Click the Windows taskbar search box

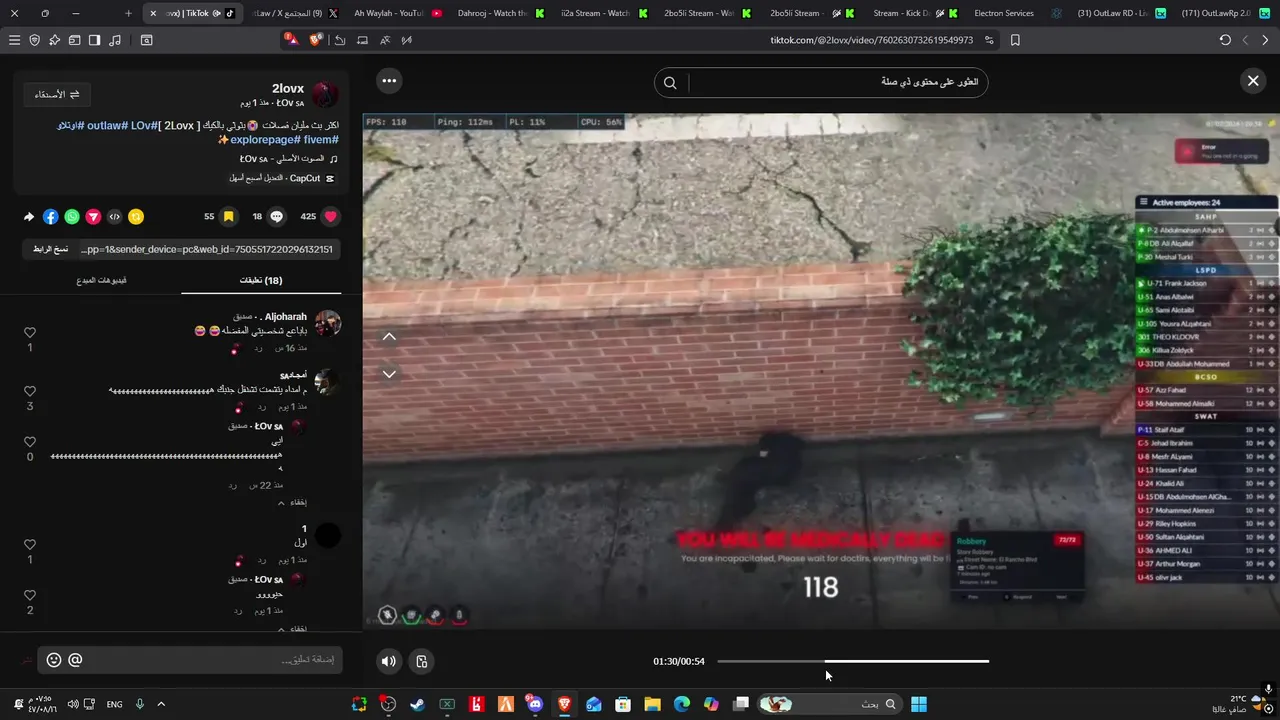(x=829, y=704)
